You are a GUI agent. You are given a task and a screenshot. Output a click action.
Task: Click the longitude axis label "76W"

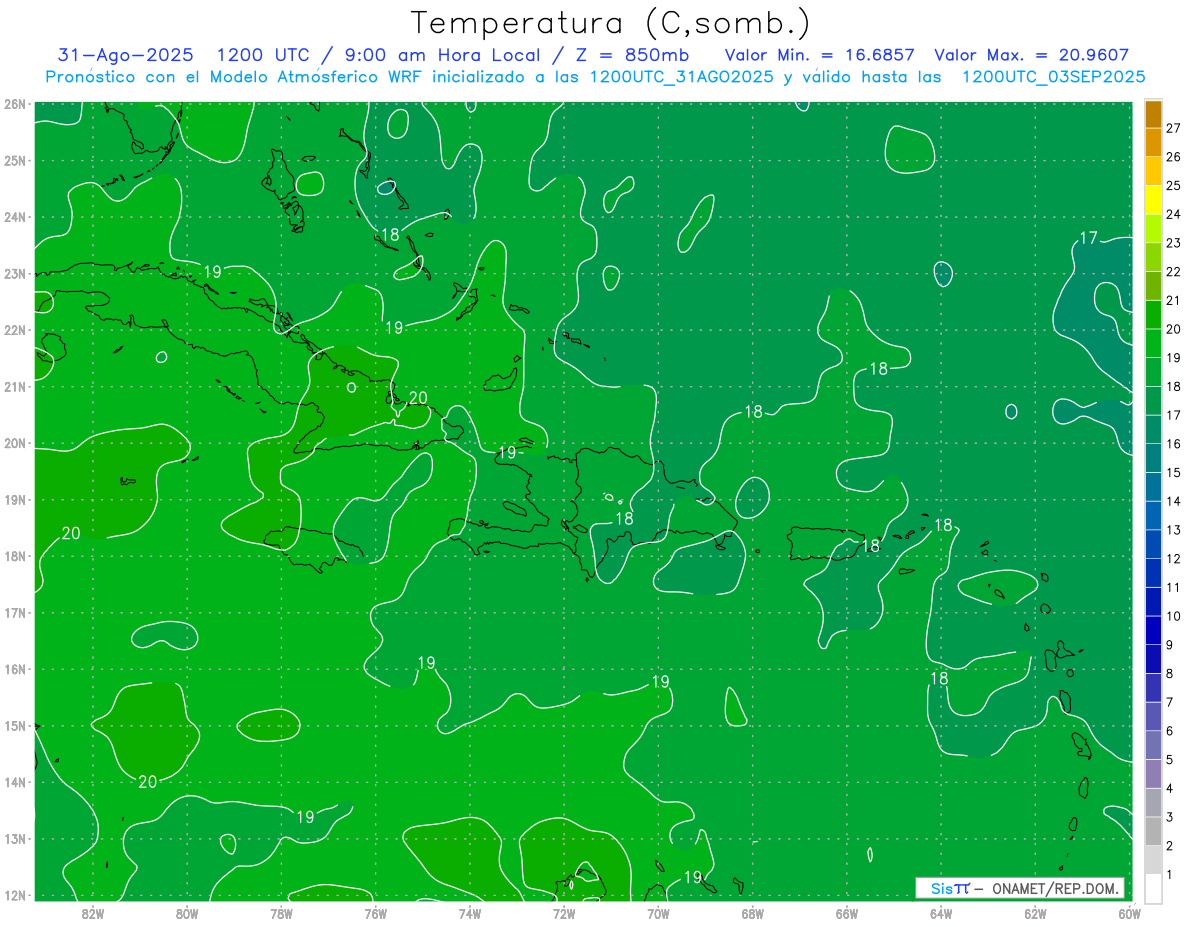point(375,912)
